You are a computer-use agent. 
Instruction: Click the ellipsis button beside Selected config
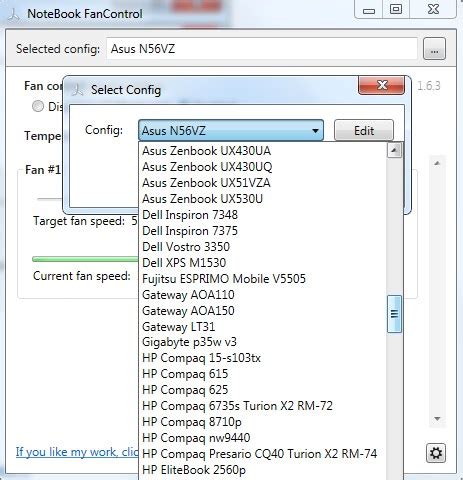point(434,49)
